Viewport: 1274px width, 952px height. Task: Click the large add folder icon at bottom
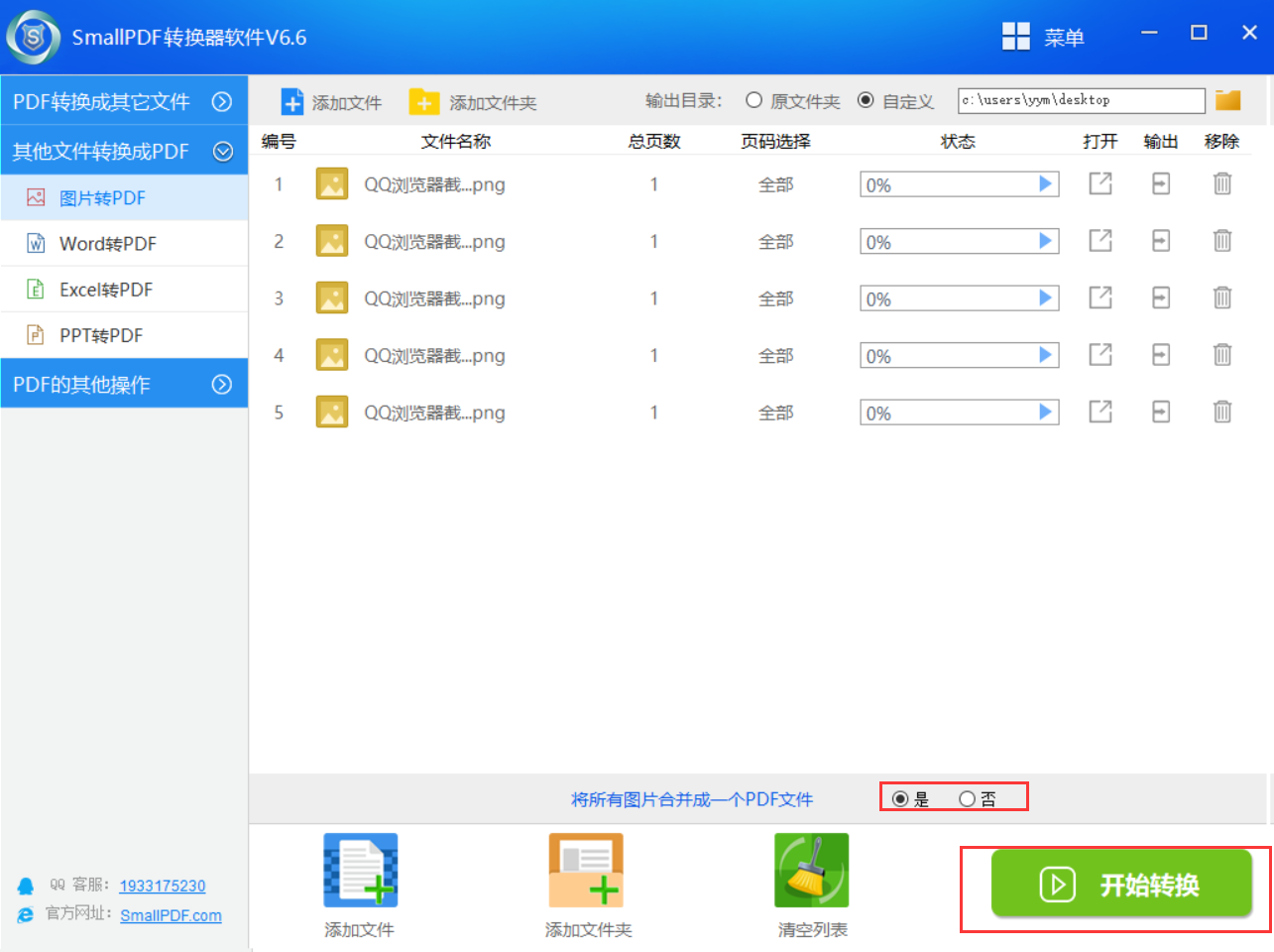[586, 871]
